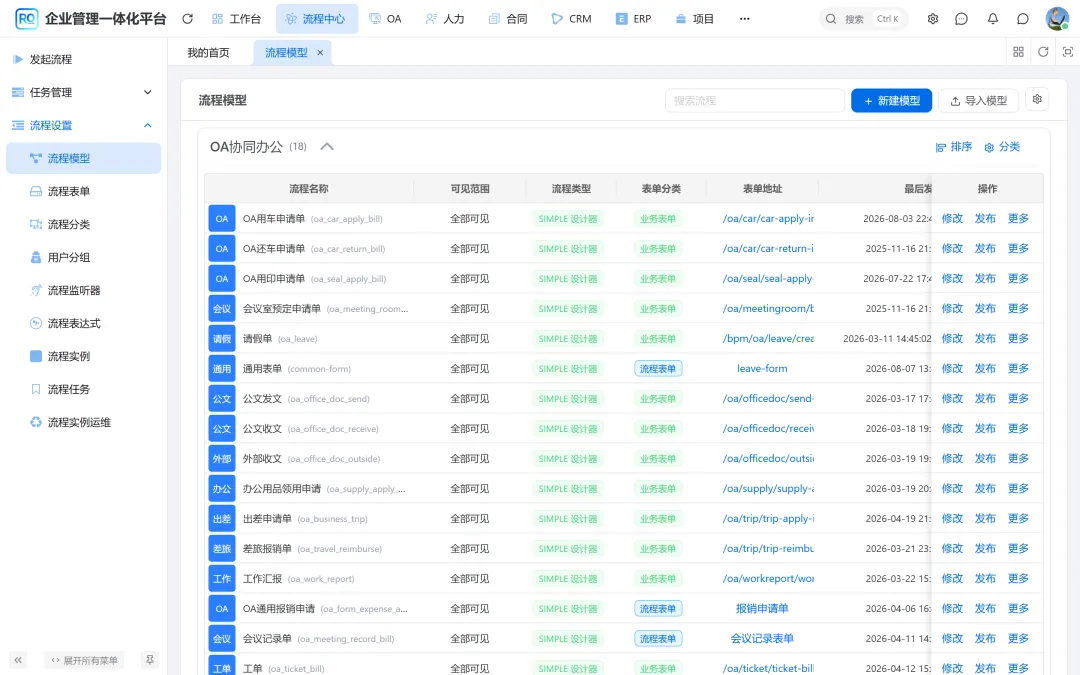Collapse the OA协同办公 group
The image size is (1080, 675).
coord(327,146)
